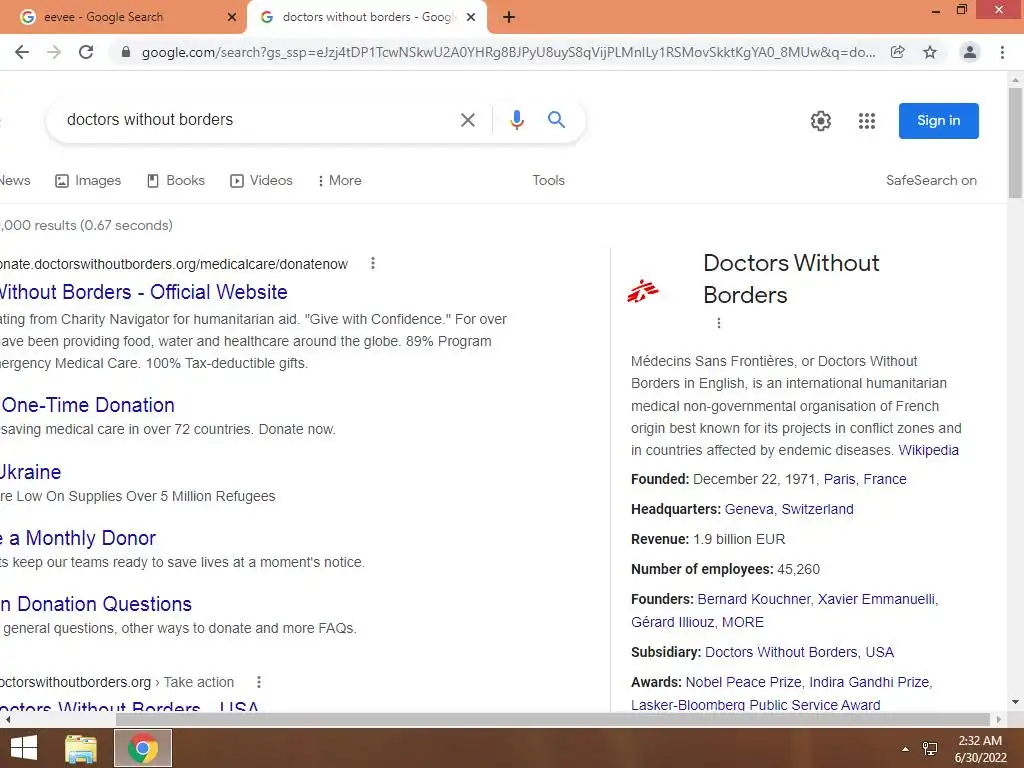Open options next to Take action result
The width and height of the screenshot is (1024, 768).
(x=259, y=682)
